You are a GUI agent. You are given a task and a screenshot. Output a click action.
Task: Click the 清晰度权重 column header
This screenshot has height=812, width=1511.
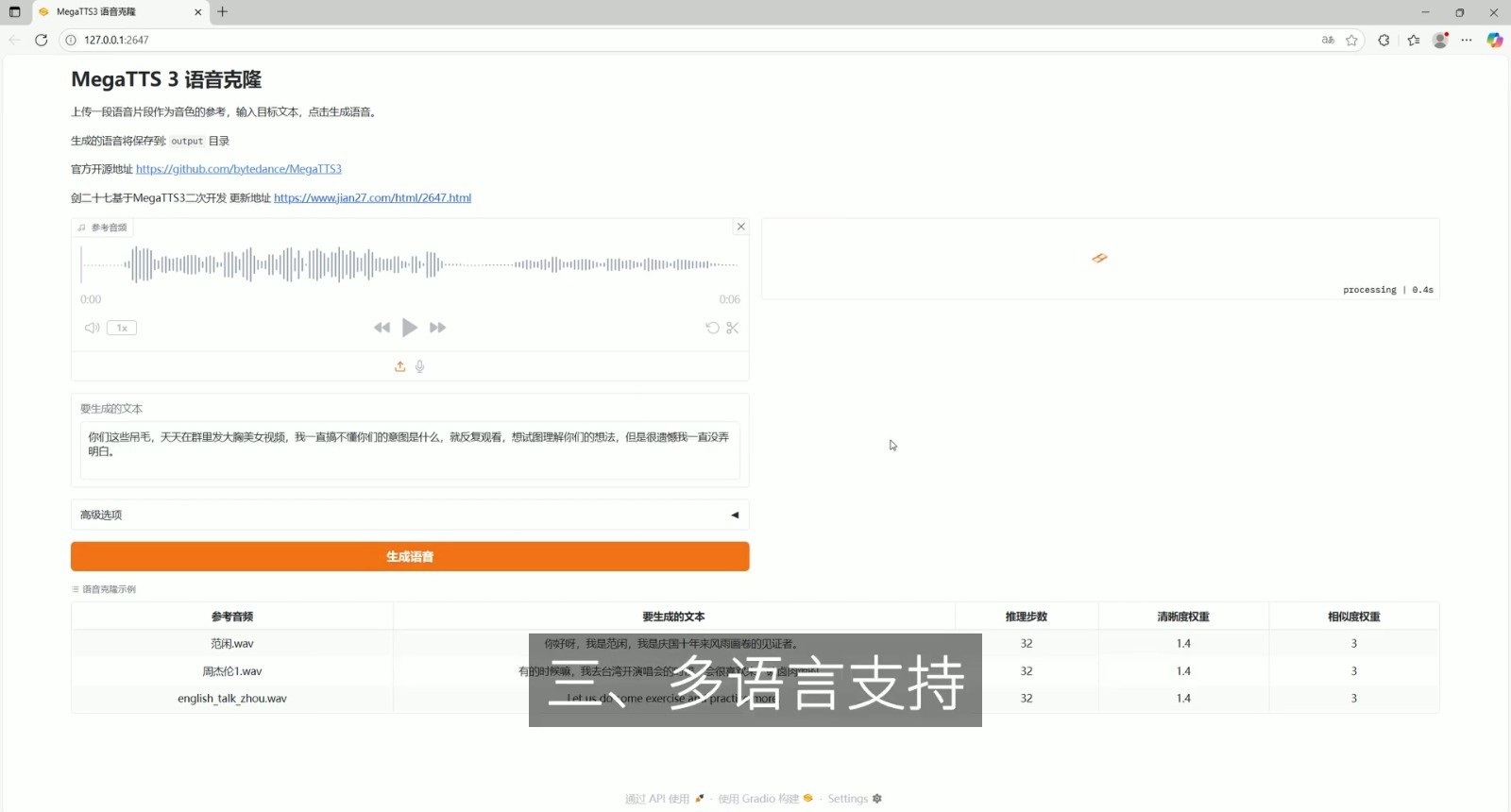[1183, 617]
